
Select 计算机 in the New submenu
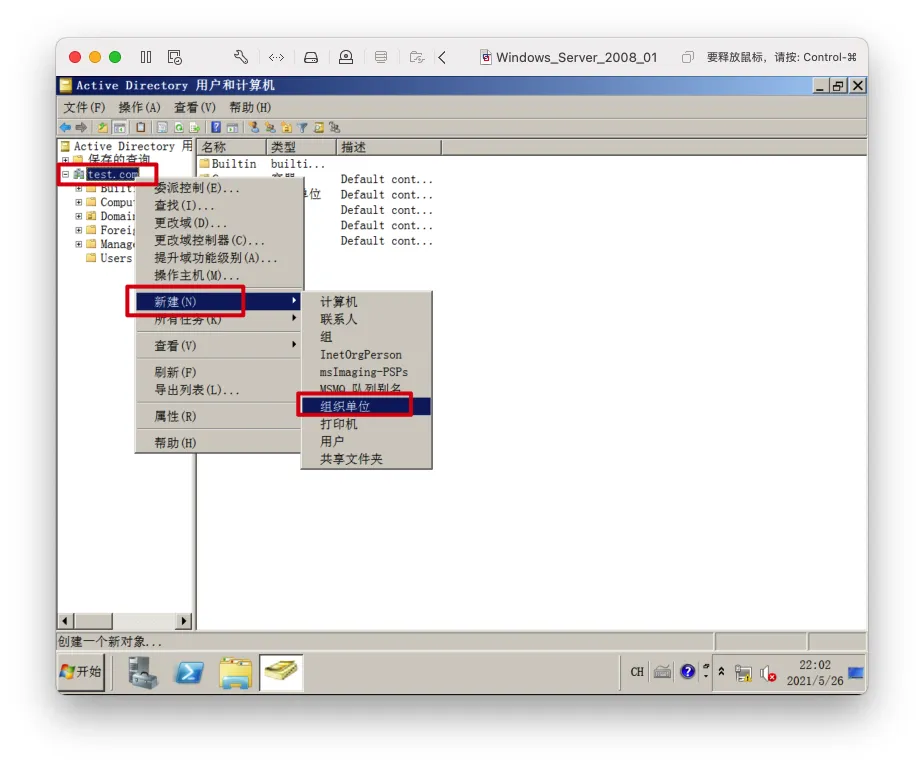[x=367, y=302]
